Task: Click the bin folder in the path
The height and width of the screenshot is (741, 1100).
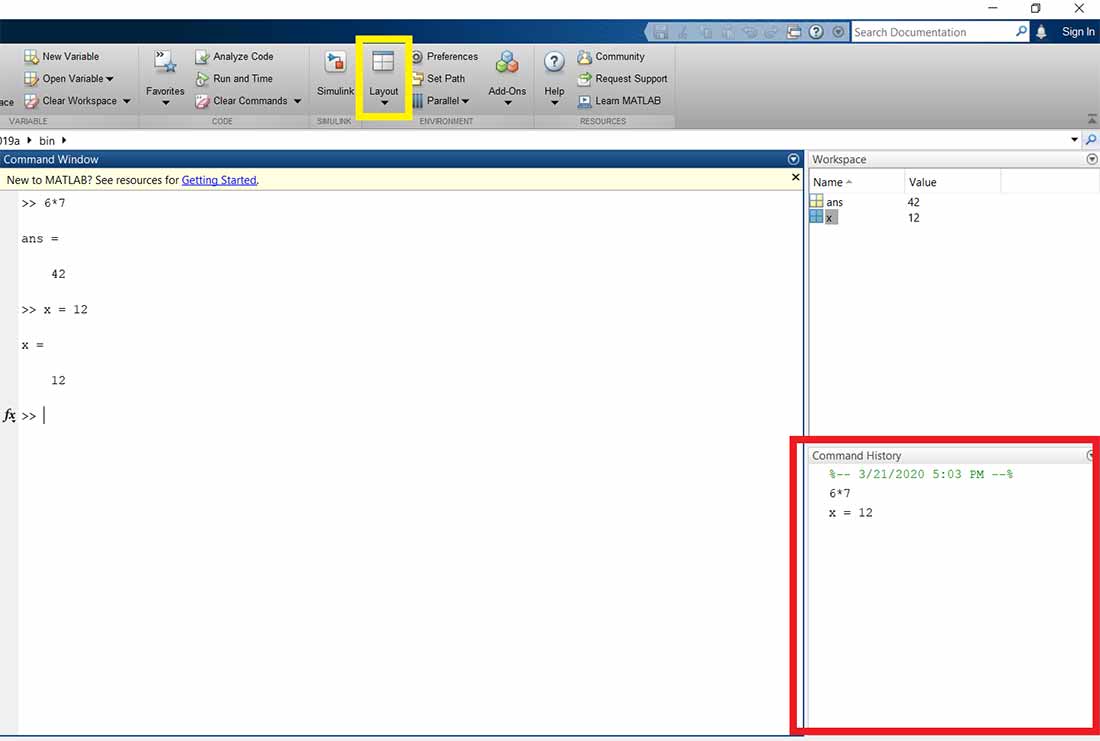Action: point(47,140)
